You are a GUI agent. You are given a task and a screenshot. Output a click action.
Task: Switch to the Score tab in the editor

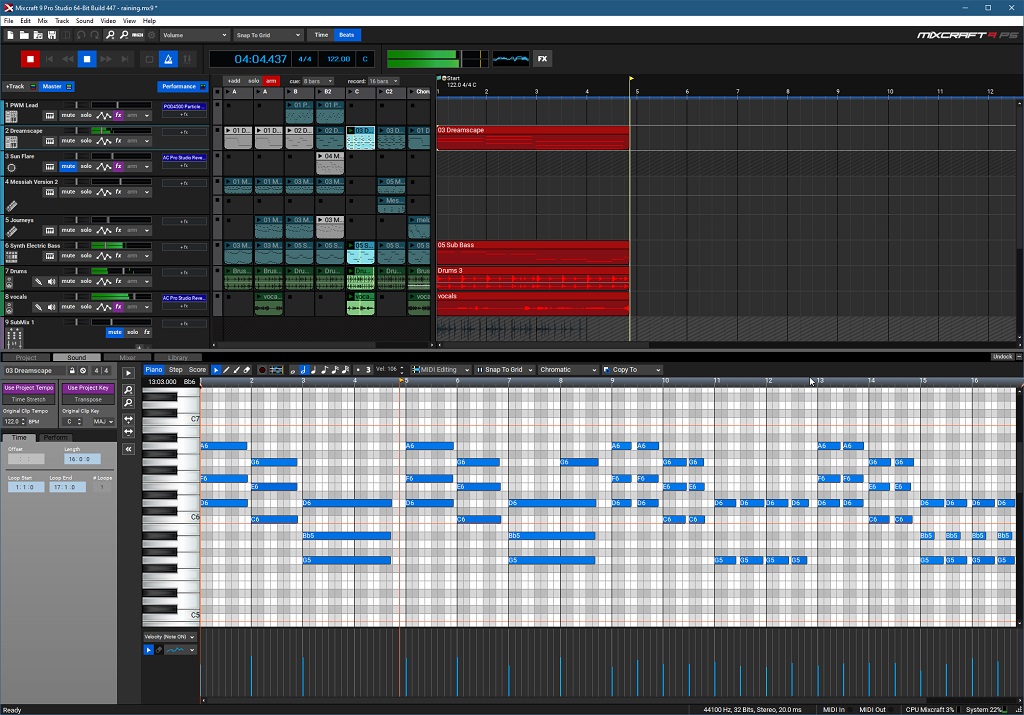coord(197,370)
